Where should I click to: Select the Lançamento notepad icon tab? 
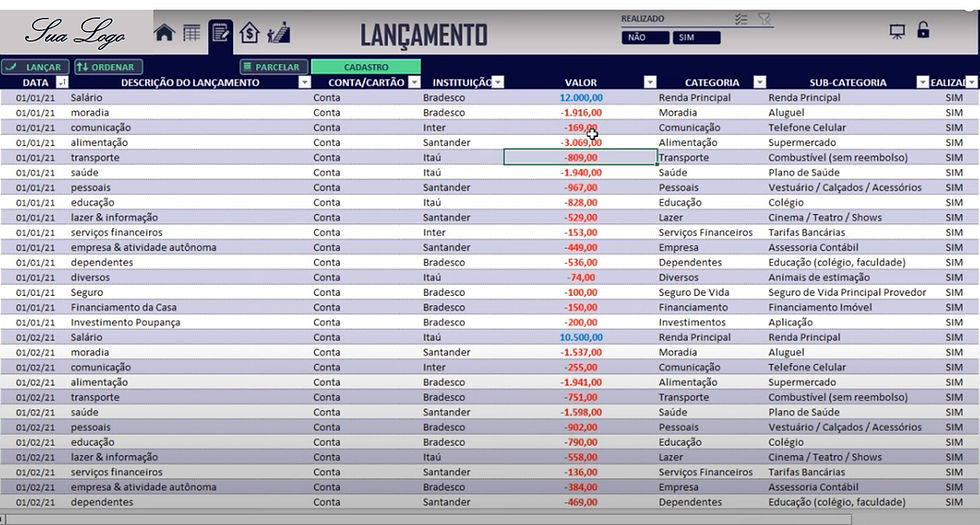pos(220,32)
